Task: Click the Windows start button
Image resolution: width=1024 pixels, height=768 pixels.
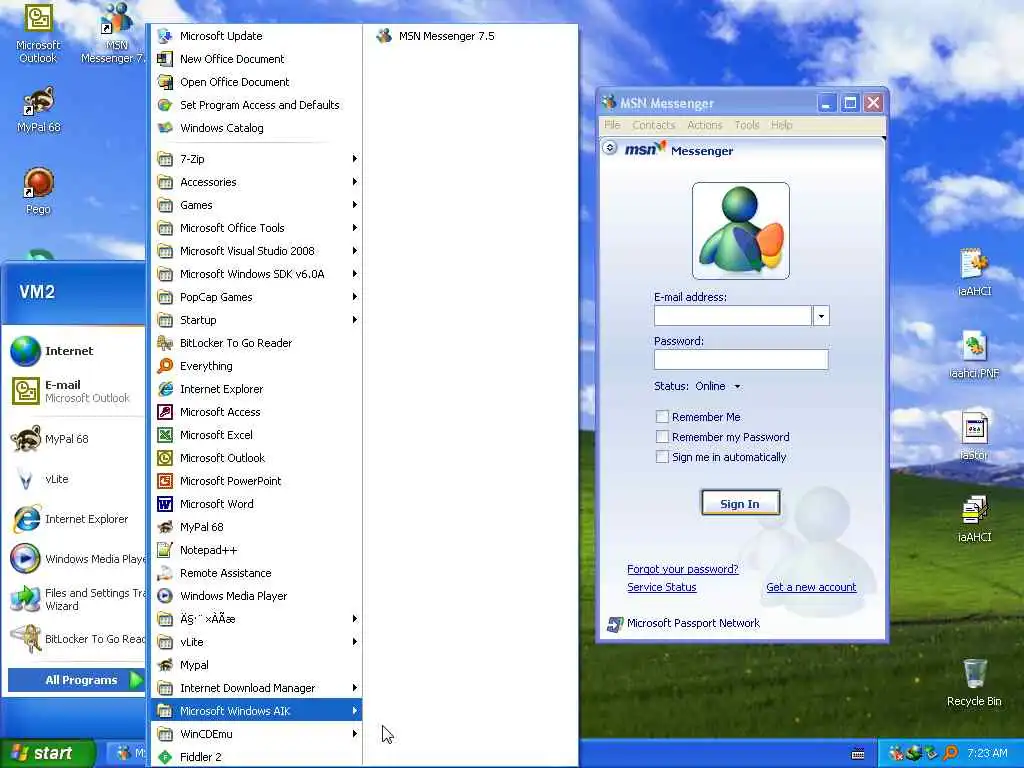Action: tap(46, 753)
